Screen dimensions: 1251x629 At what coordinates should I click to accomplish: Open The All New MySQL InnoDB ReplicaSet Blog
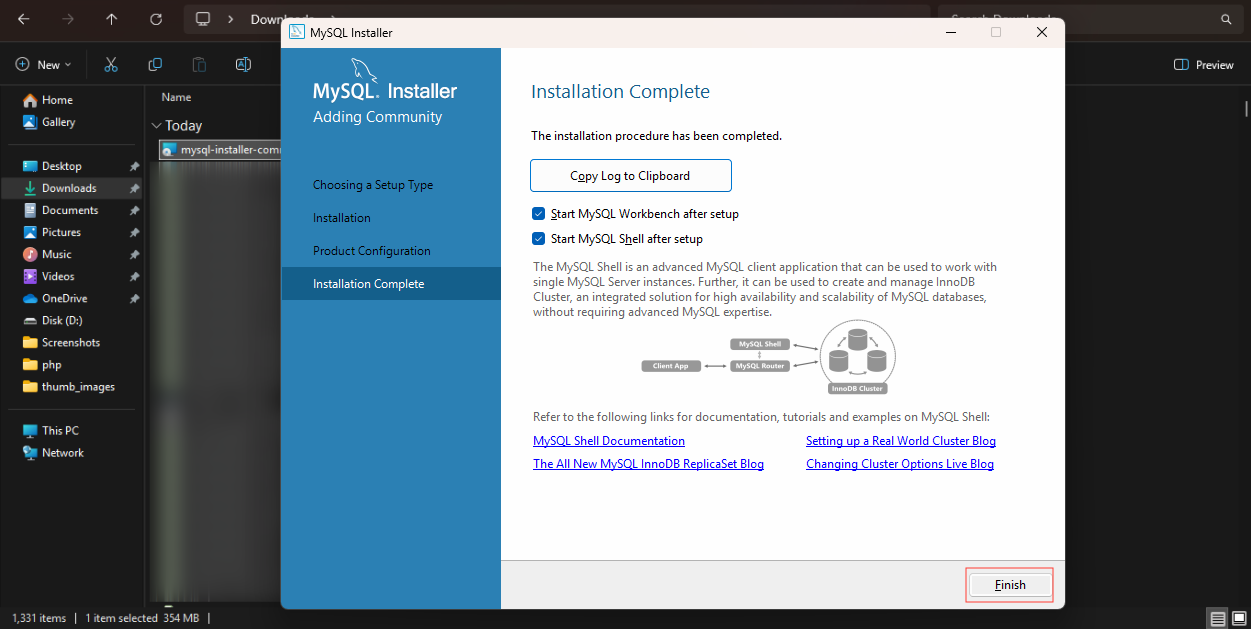pyautogui.click(x=648, y=464)
